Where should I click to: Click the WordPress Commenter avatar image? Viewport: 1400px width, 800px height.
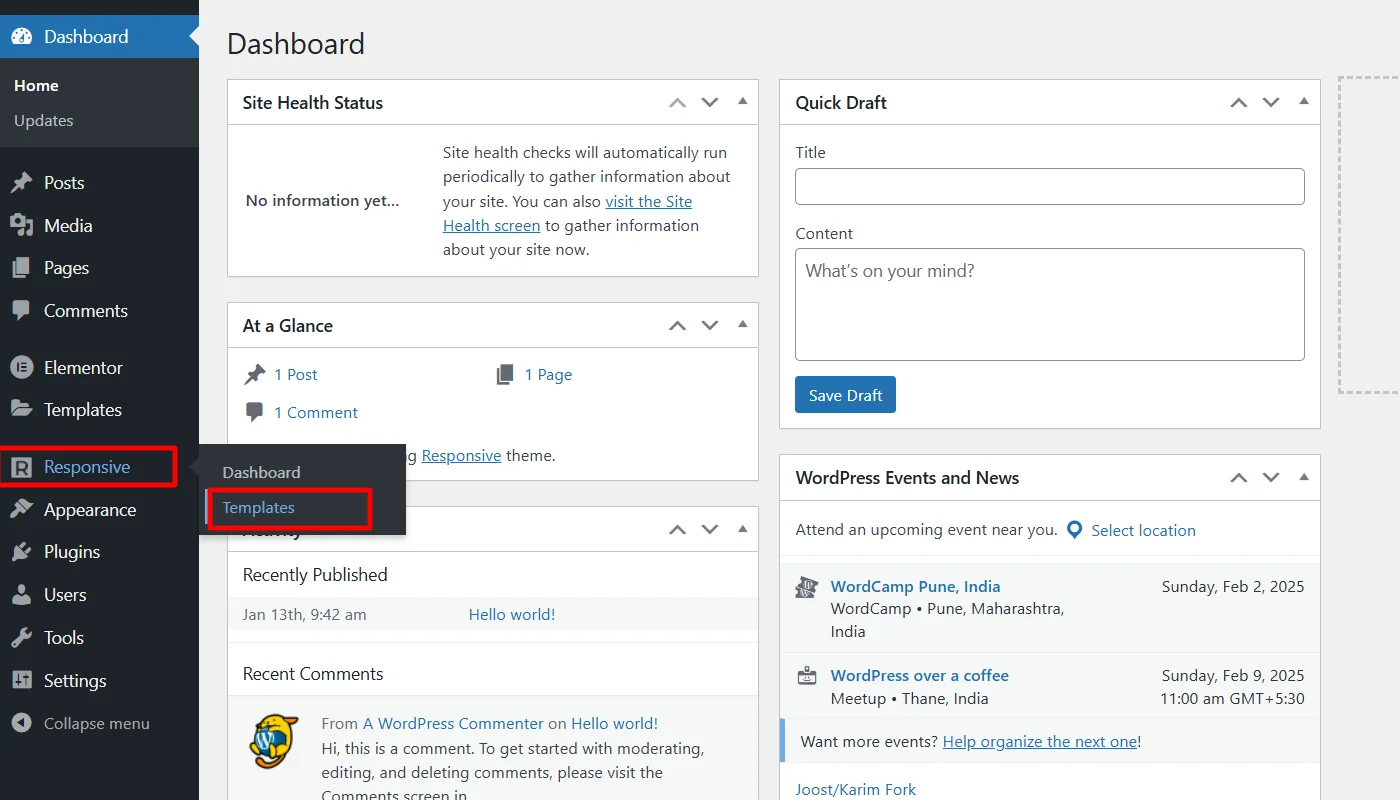pos(274,740)
